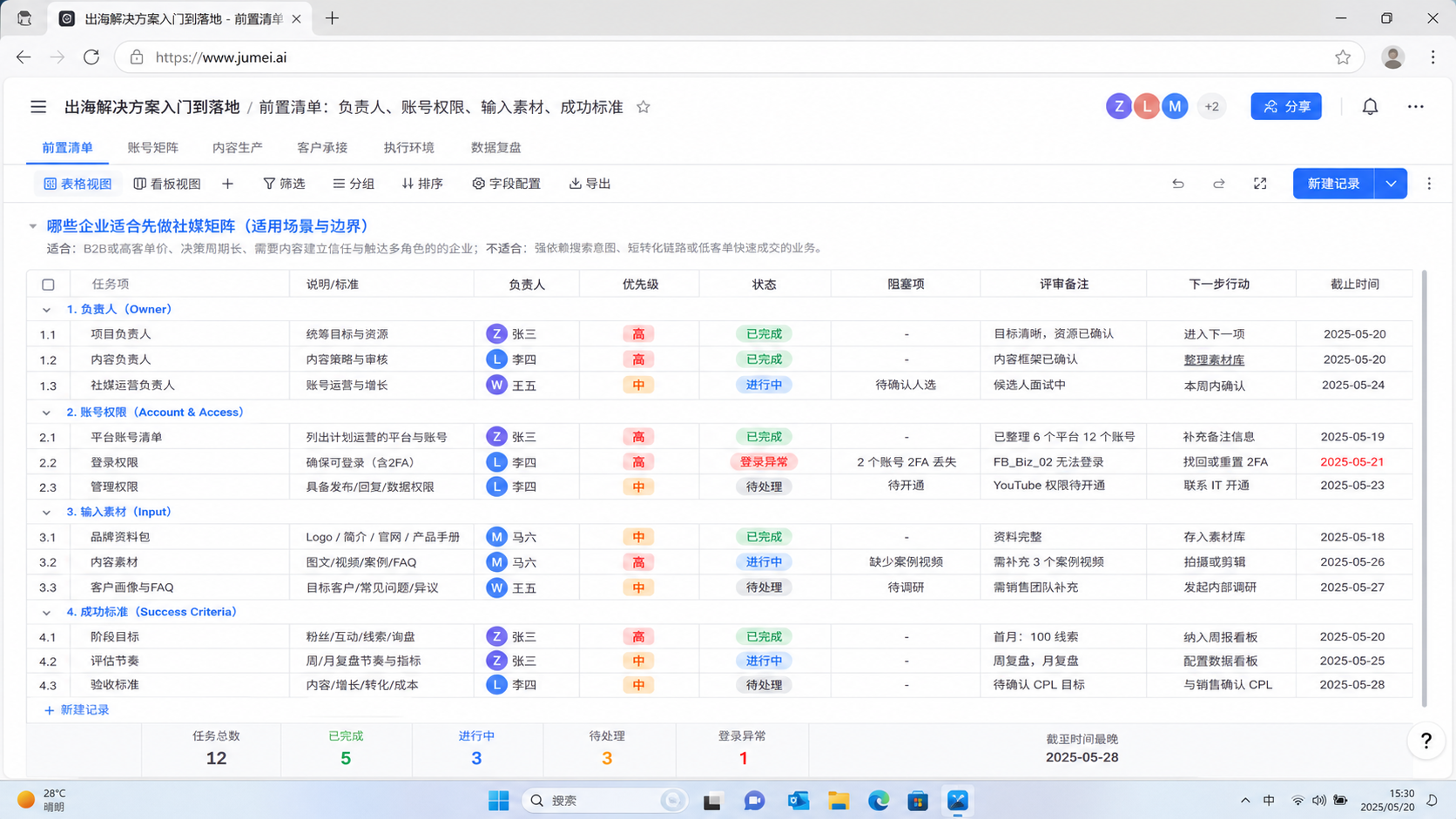Open the vertical ellipsis beside 新建记录
The width and height of the screenshot is (1456, 819).
1429,184
